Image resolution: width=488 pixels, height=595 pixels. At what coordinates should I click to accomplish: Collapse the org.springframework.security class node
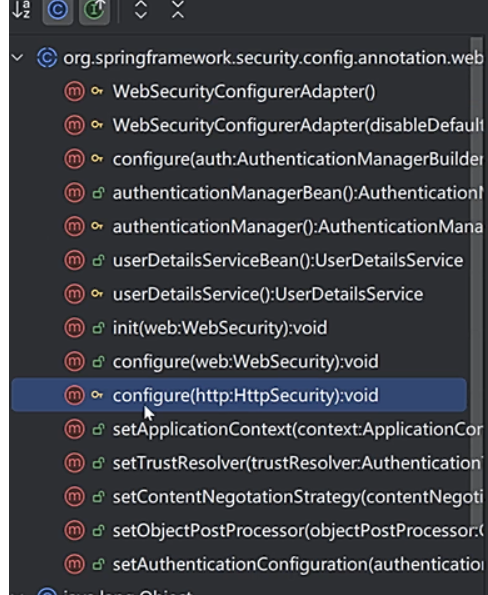pos(17,58)
